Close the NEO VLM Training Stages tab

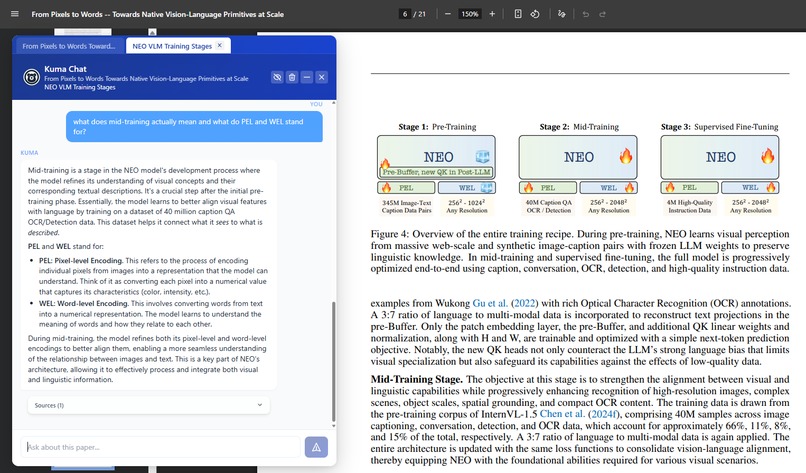click(219, 45)
